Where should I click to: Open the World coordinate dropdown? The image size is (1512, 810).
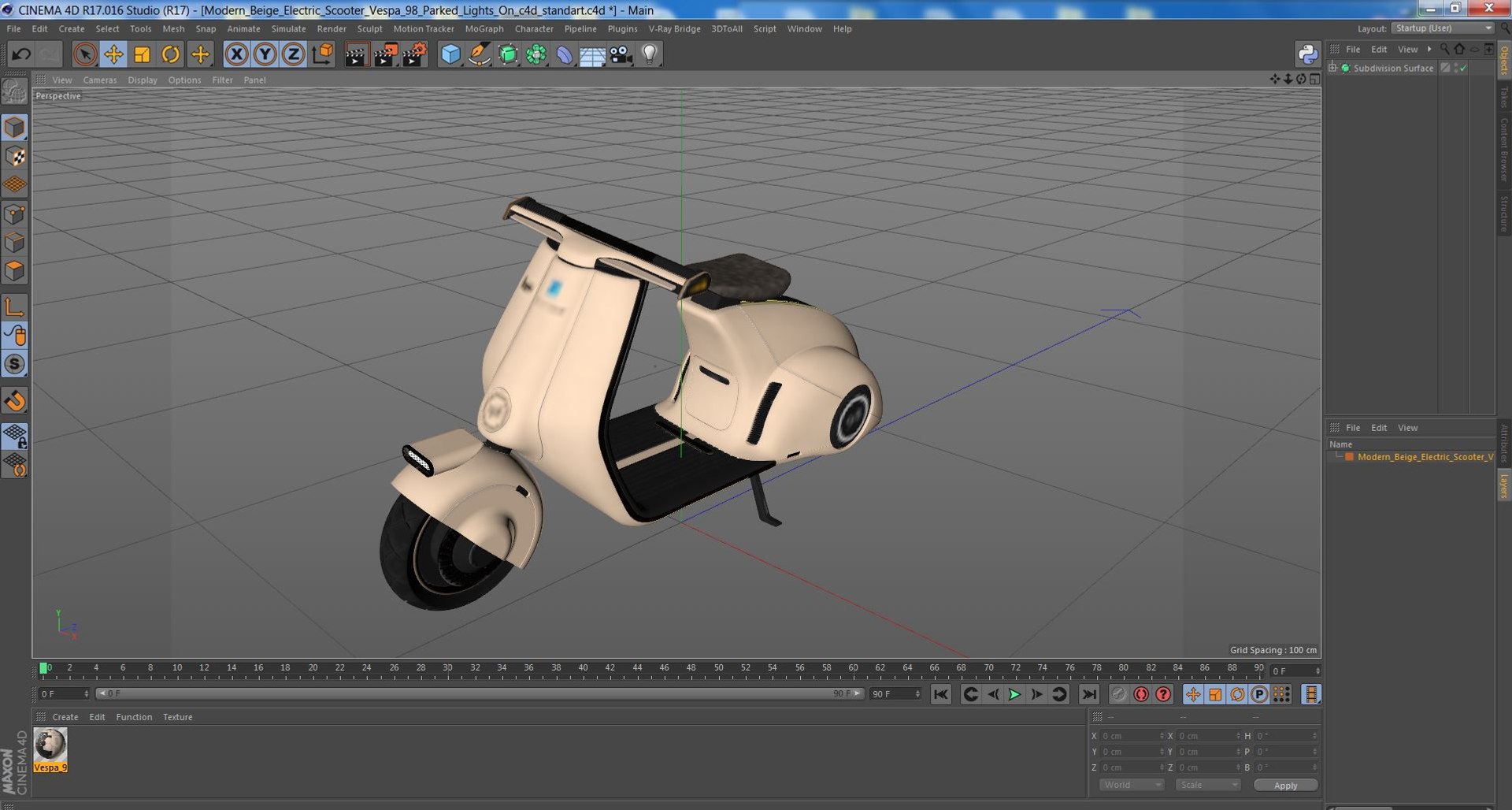(1132, 785)
